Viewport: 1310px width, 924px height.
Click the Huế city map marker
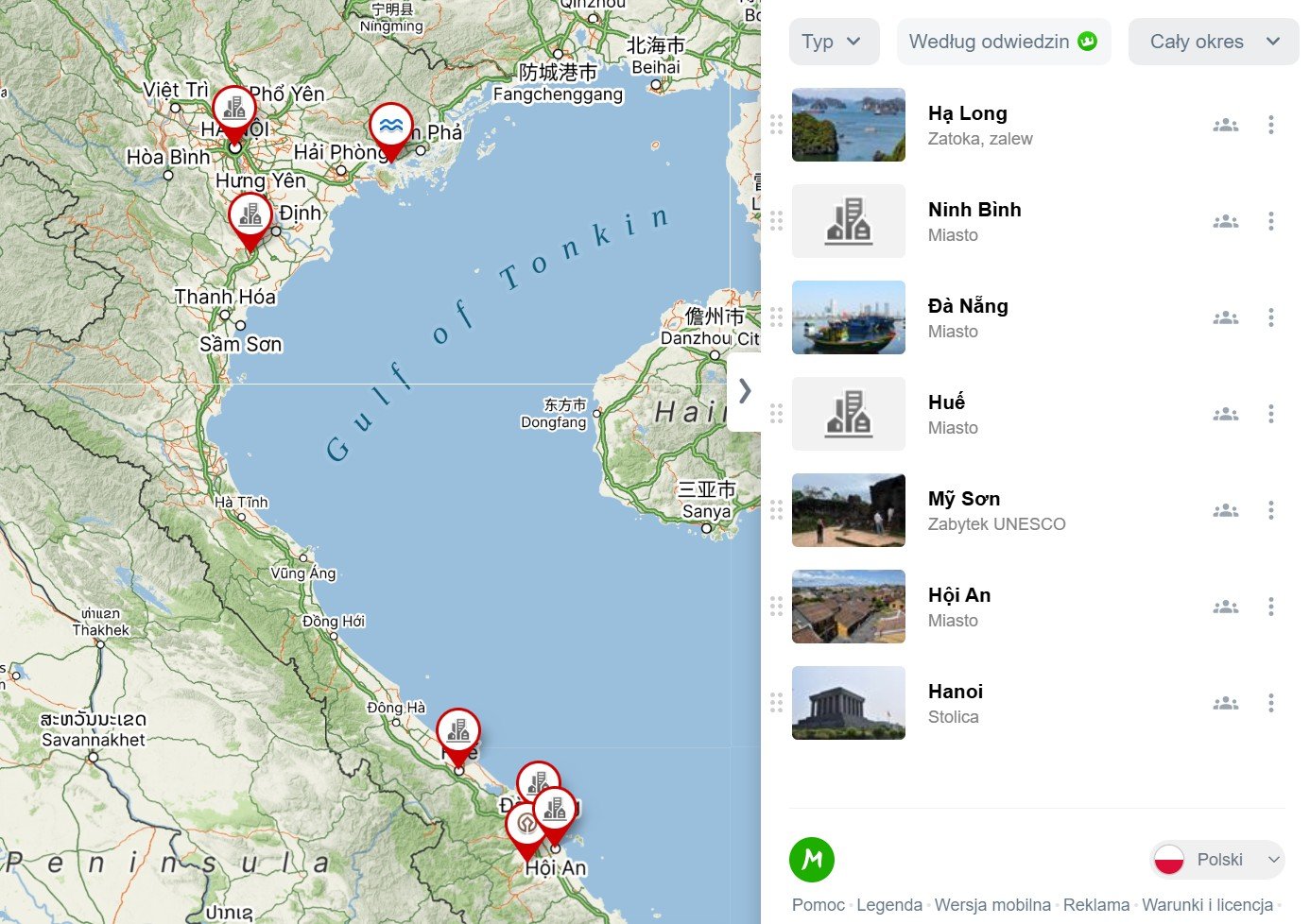[458, 731]
